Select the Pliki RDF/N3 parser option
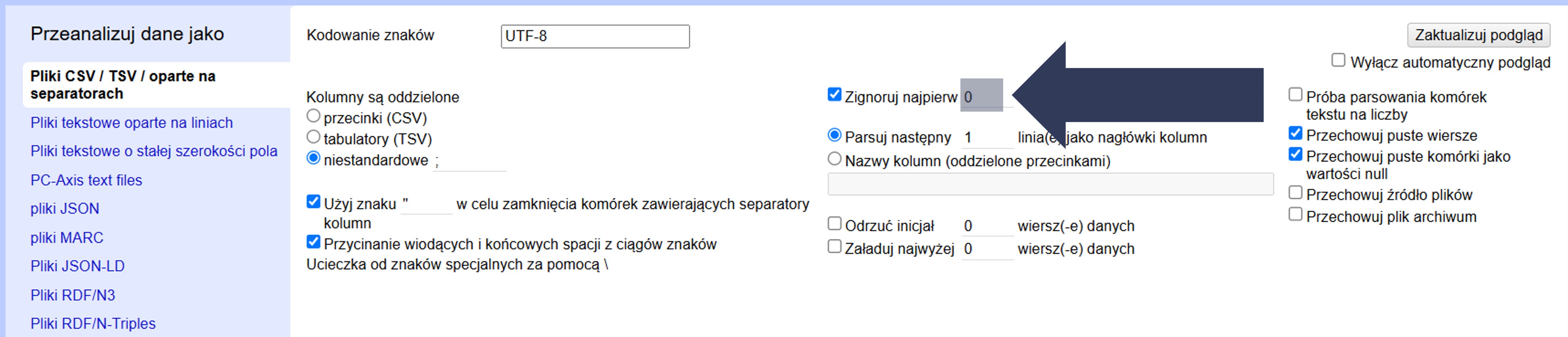The width and height of the screenshot is (1568, 337). [x=72, y=296]
